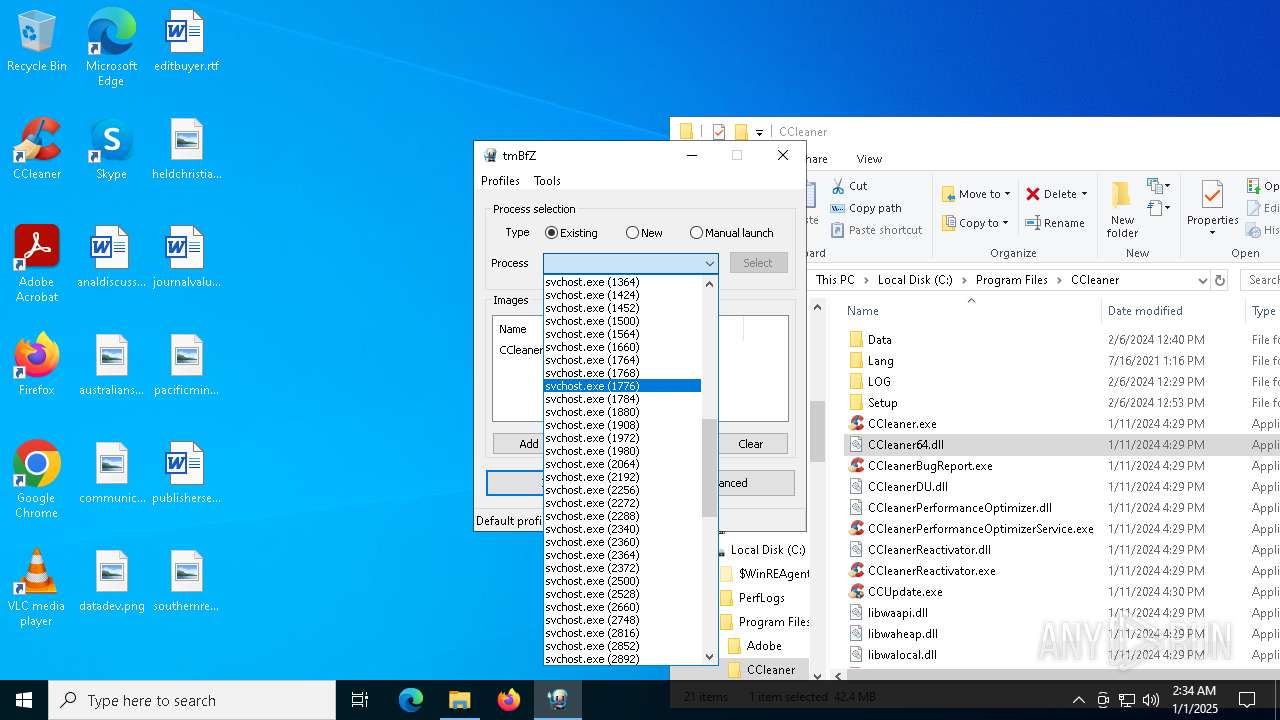Click Cut in Explorer ribbon
Screen dimensions: 1280x720
click(x=849, y=186)
